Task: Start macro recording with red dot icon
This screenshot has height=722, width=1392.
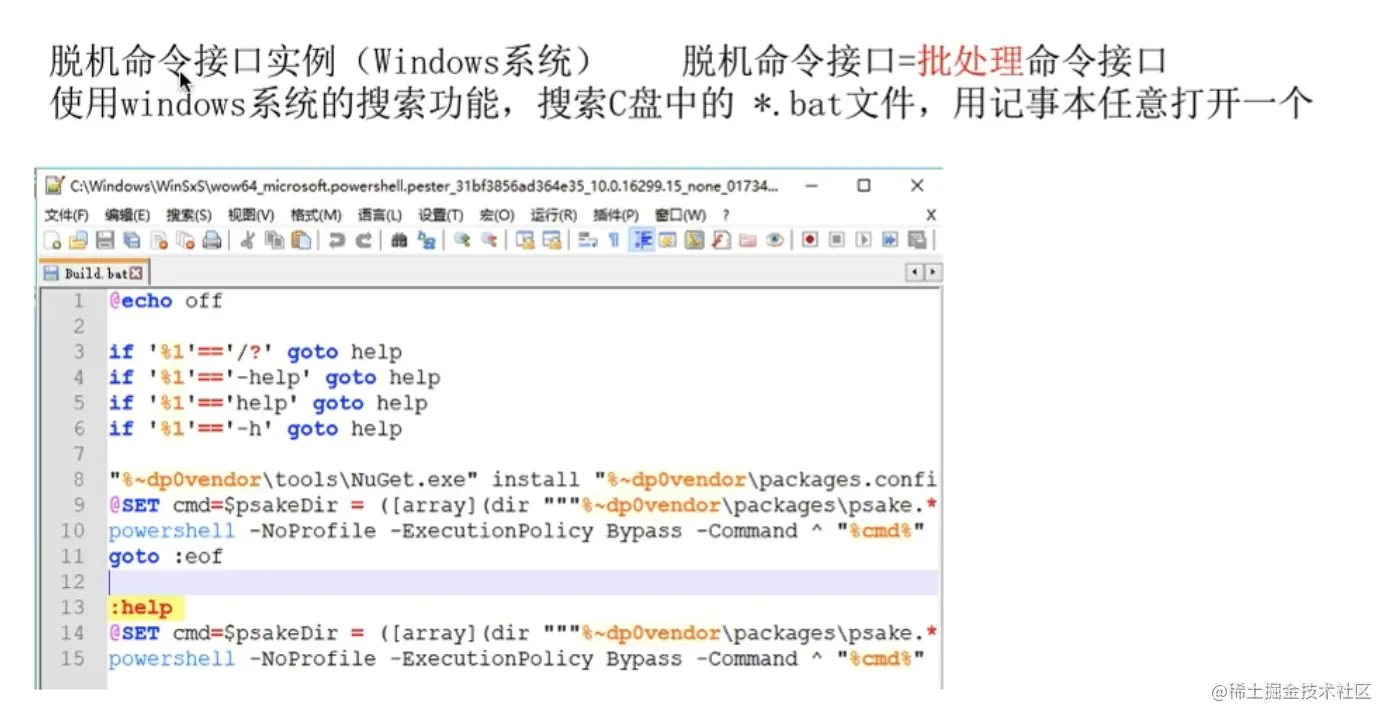Action: pos(809,240)
